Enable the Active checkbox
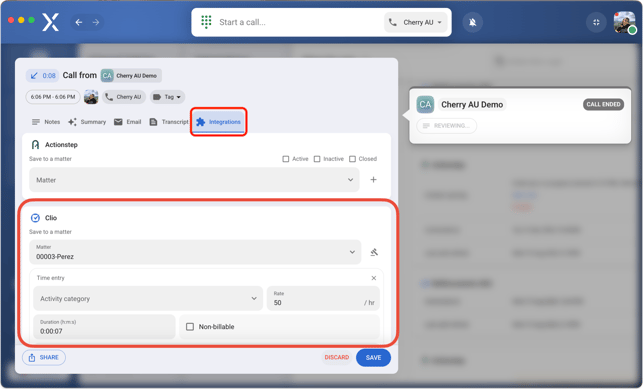This screenshot has width=644, height=389. (285, 159)
